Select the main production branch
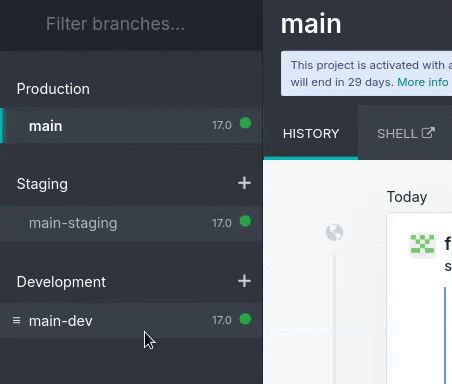This screenshot has width=452, height=384. (x=131, y=126)
